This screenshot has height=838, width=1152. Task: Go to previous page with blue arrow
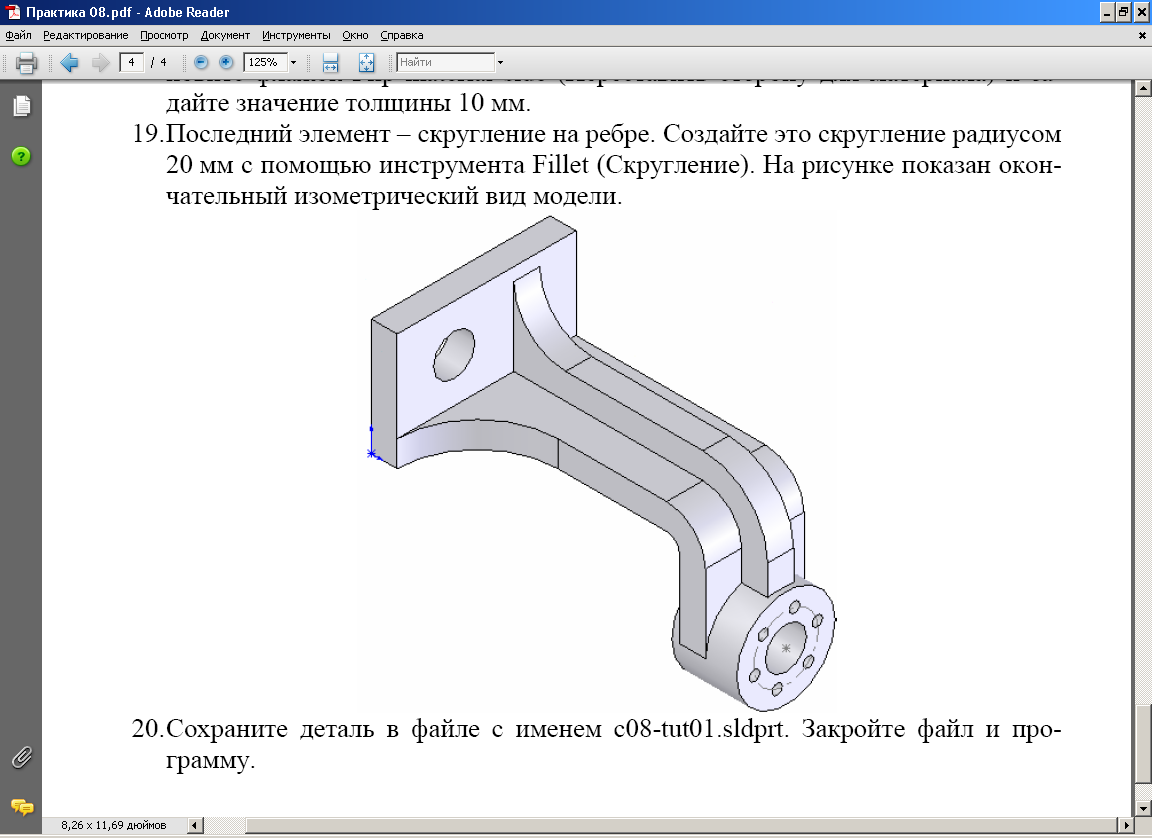(69, 62)
